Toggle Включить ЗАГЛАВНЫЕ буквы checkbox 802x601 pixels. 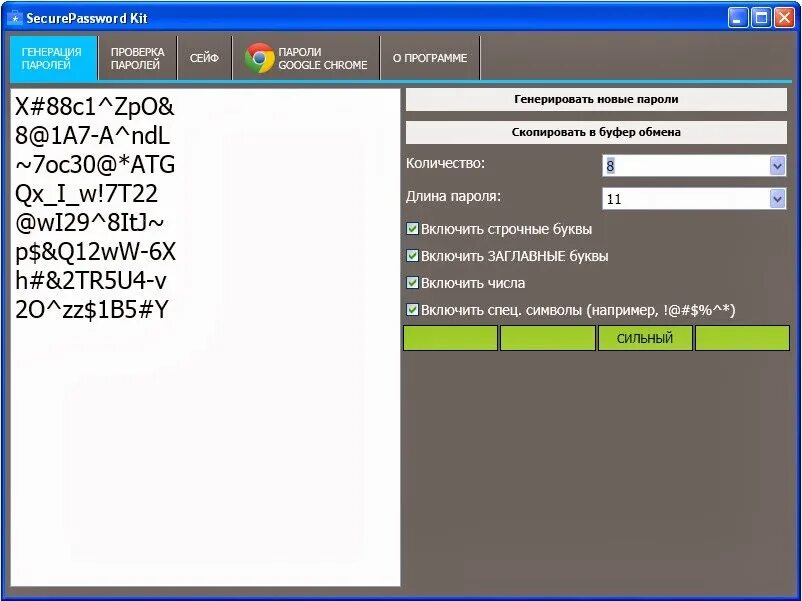(x=412, y=255)
